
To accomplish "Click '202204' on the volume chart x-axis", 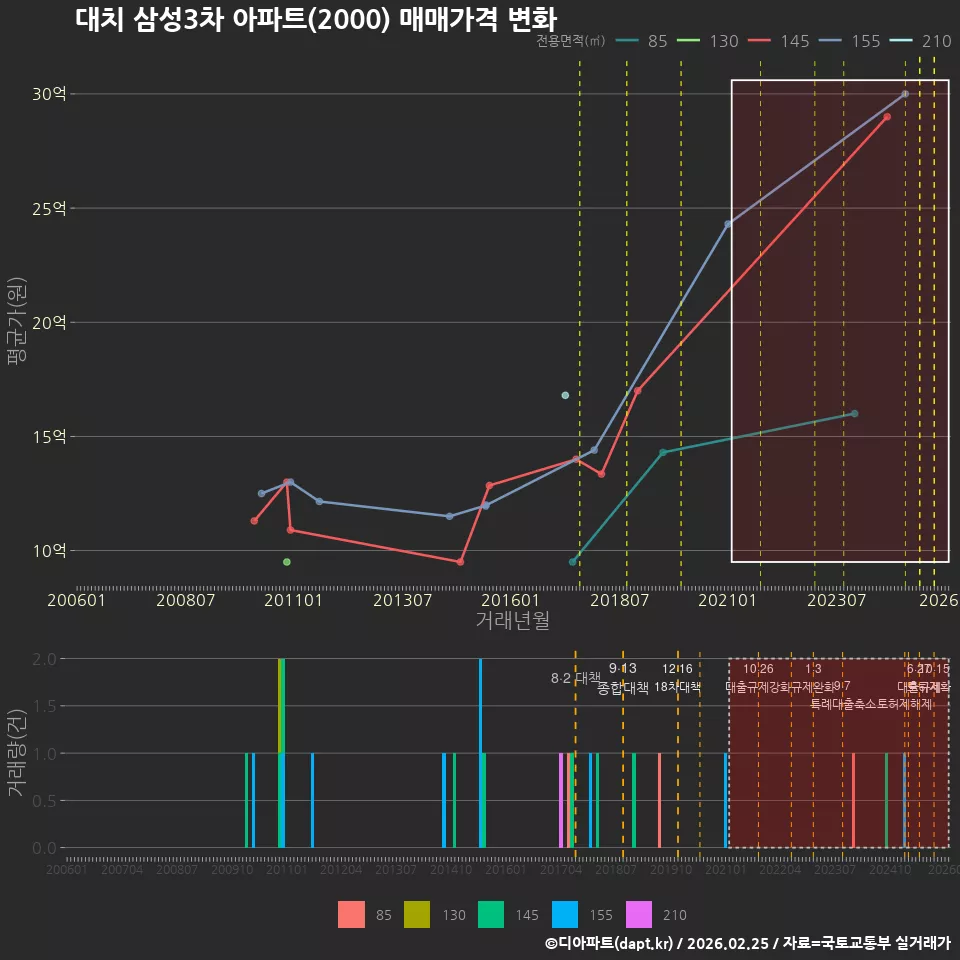I will (780, 869).
